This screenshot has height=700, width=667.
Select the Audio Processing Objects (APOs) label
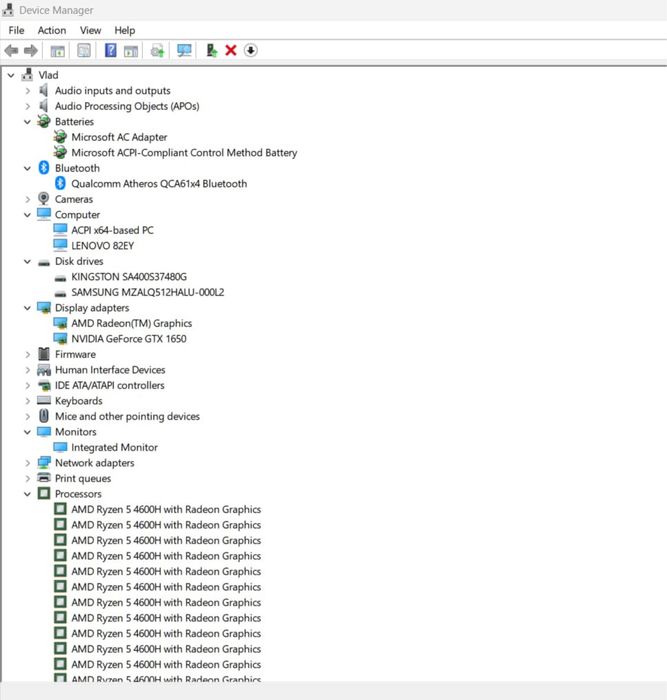click(x=127, y=106)
